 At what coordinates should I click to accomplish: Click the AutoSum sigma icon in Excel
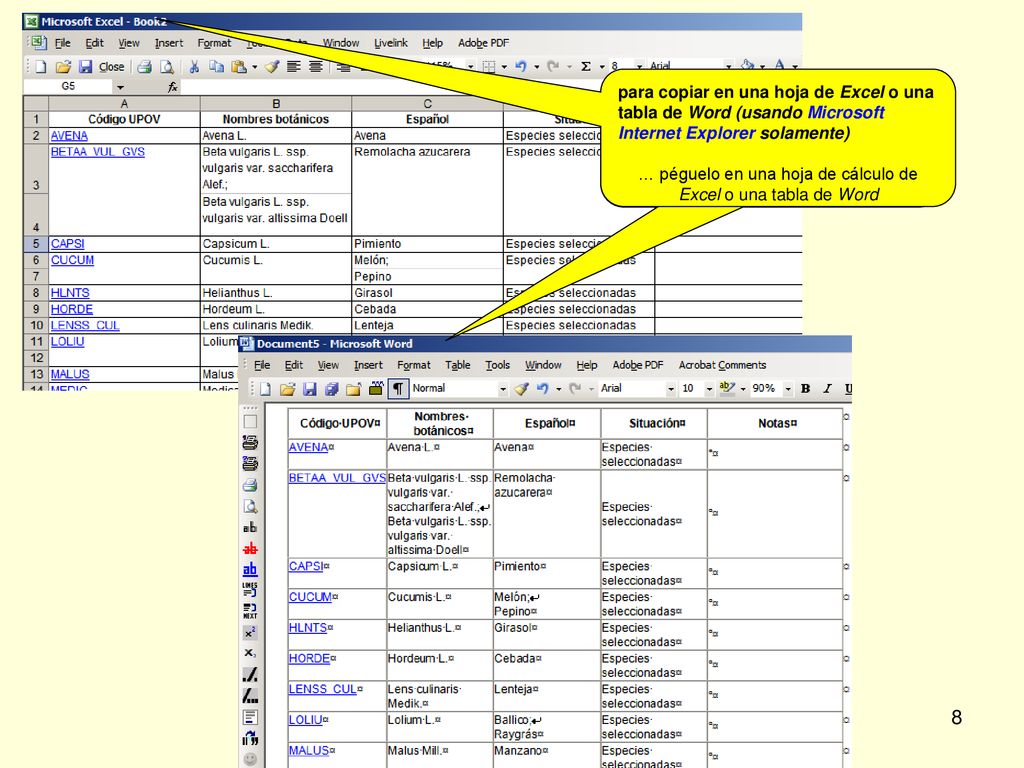[586, 66]
